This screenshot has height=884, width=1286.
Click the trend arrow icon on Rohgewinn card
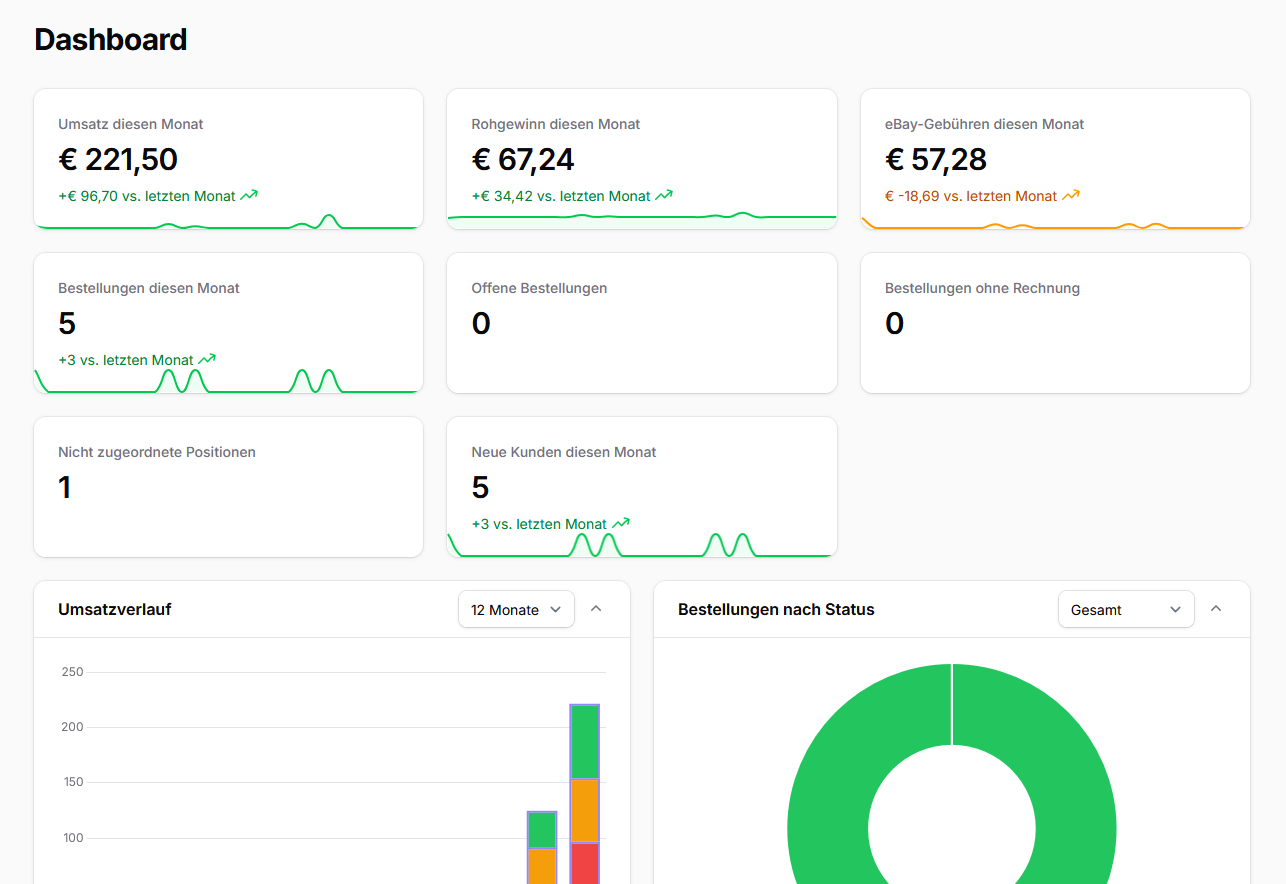pyautogui.click(x=664, y=196)
